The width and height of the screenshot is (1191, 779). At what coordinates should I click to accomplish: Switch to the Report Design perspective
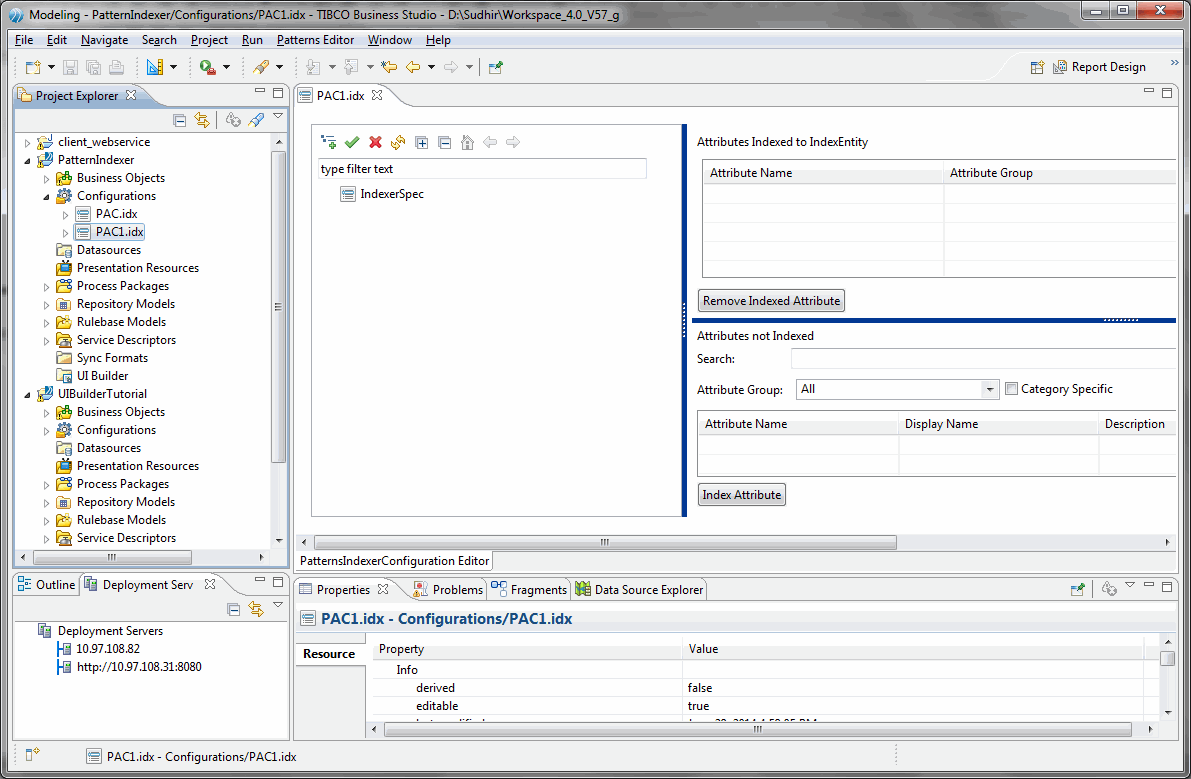pyautogui.click(x=1099, y=67)
